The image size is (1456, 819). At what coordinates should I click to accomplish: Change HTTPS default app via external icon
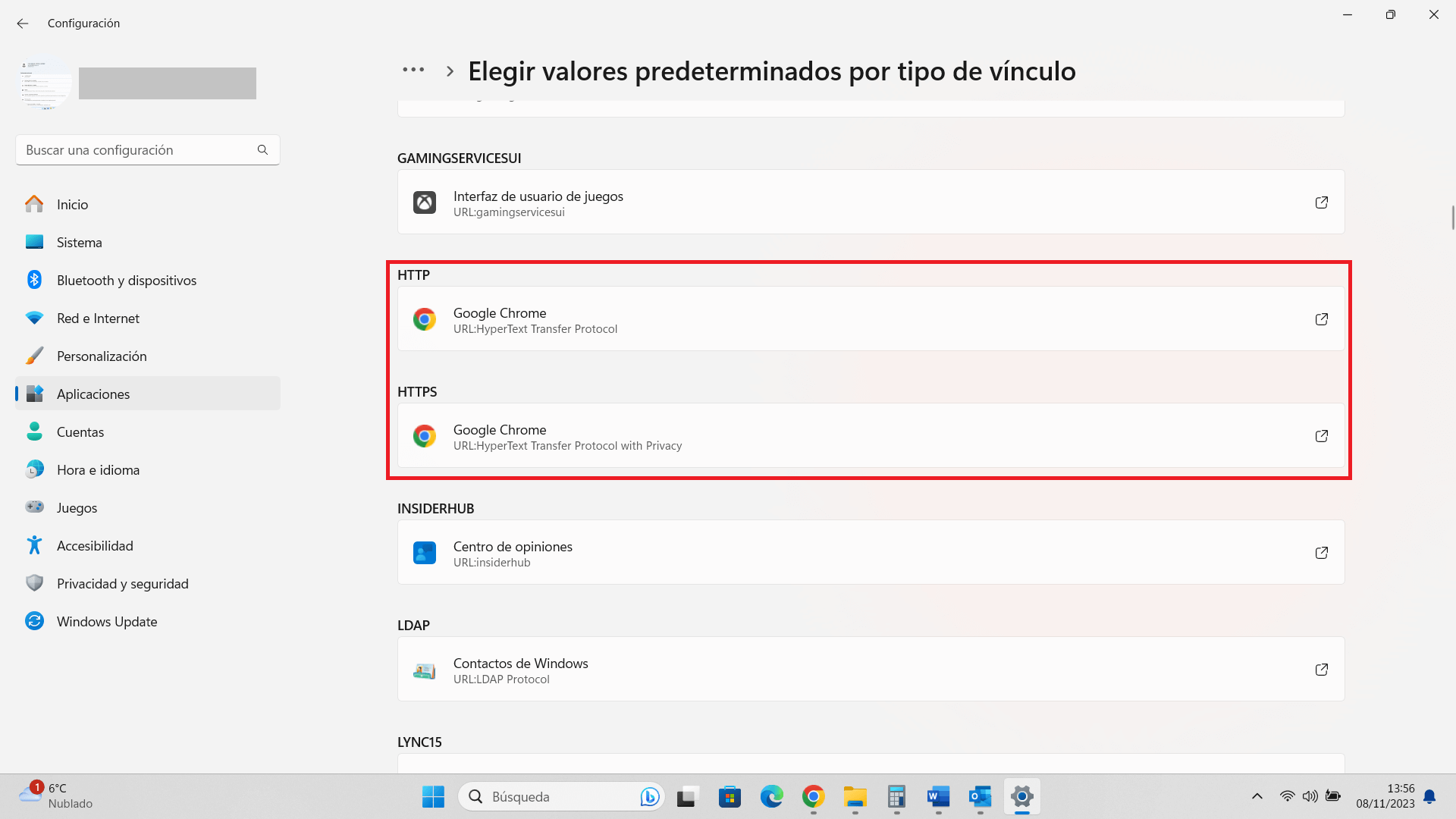coord(1322,436)
